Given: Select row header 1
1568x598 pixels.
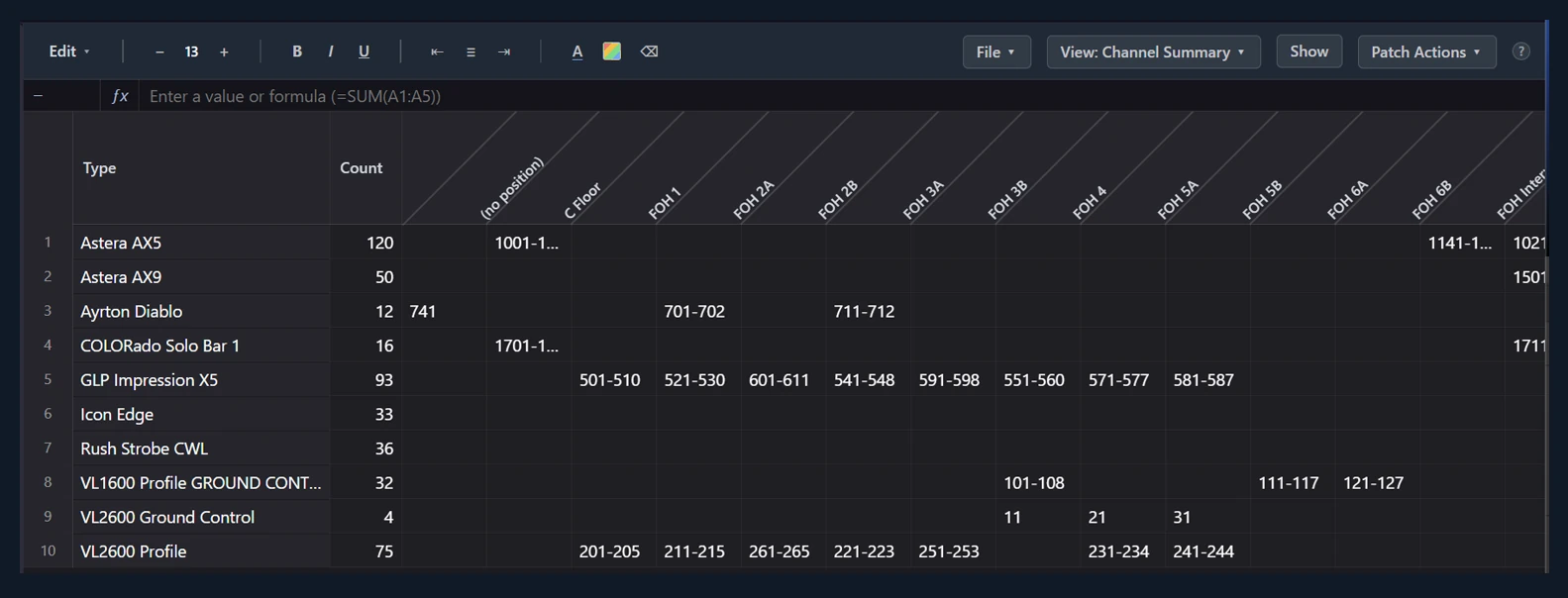Looking at the screenshot, I should click(x=48, y=243).
